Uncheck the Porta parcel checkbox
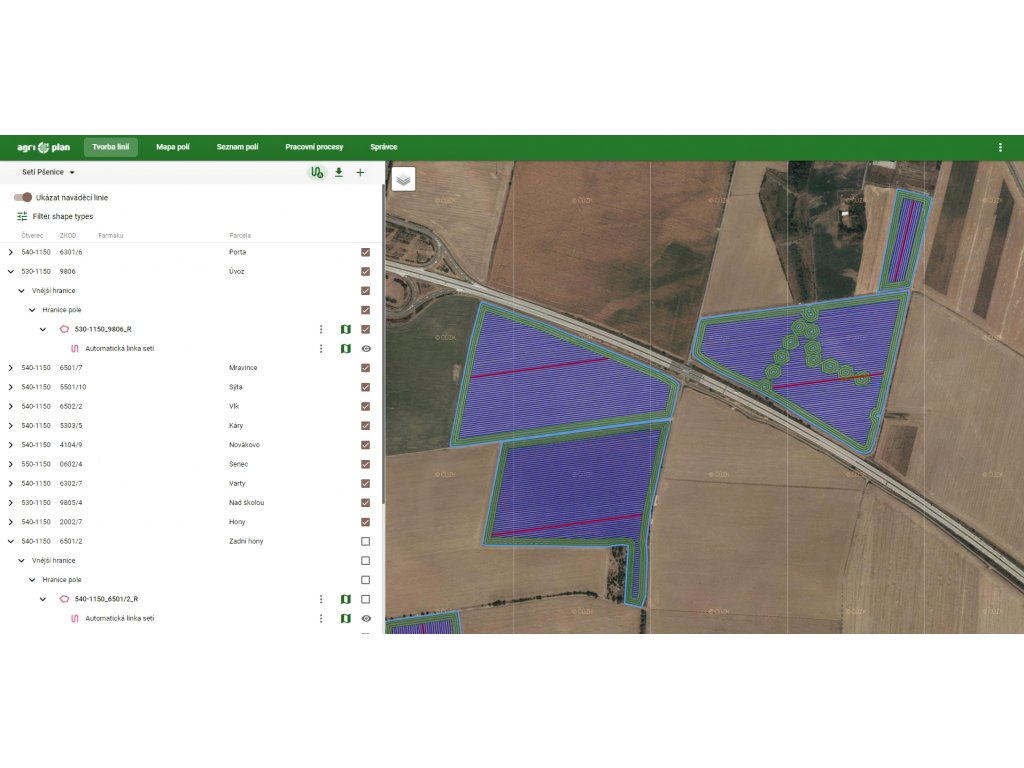The width and height of the screenshot is (1024, 768). 365,252
